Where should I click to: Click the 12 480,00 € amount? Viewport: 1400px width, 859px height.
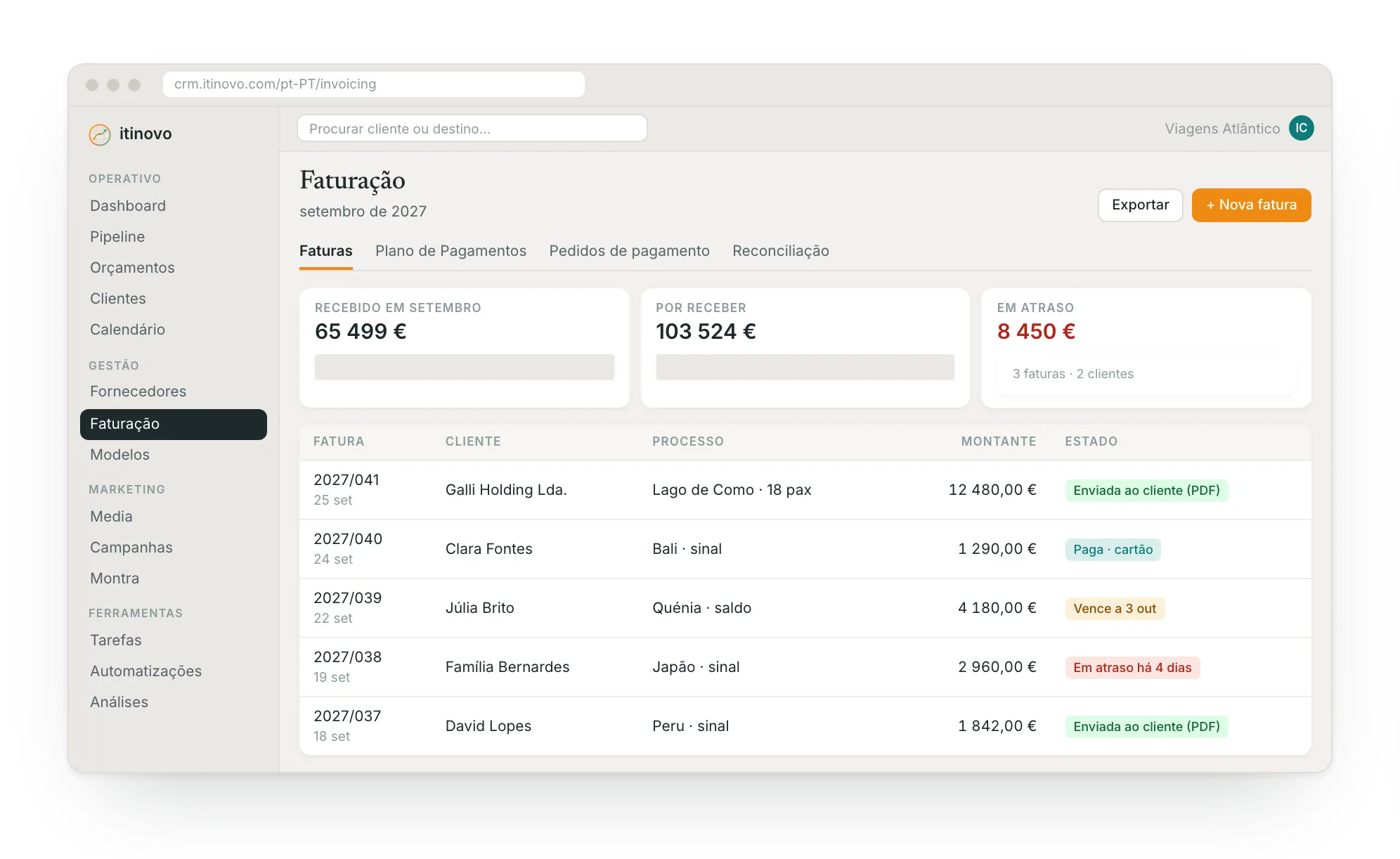coord(992,490)
